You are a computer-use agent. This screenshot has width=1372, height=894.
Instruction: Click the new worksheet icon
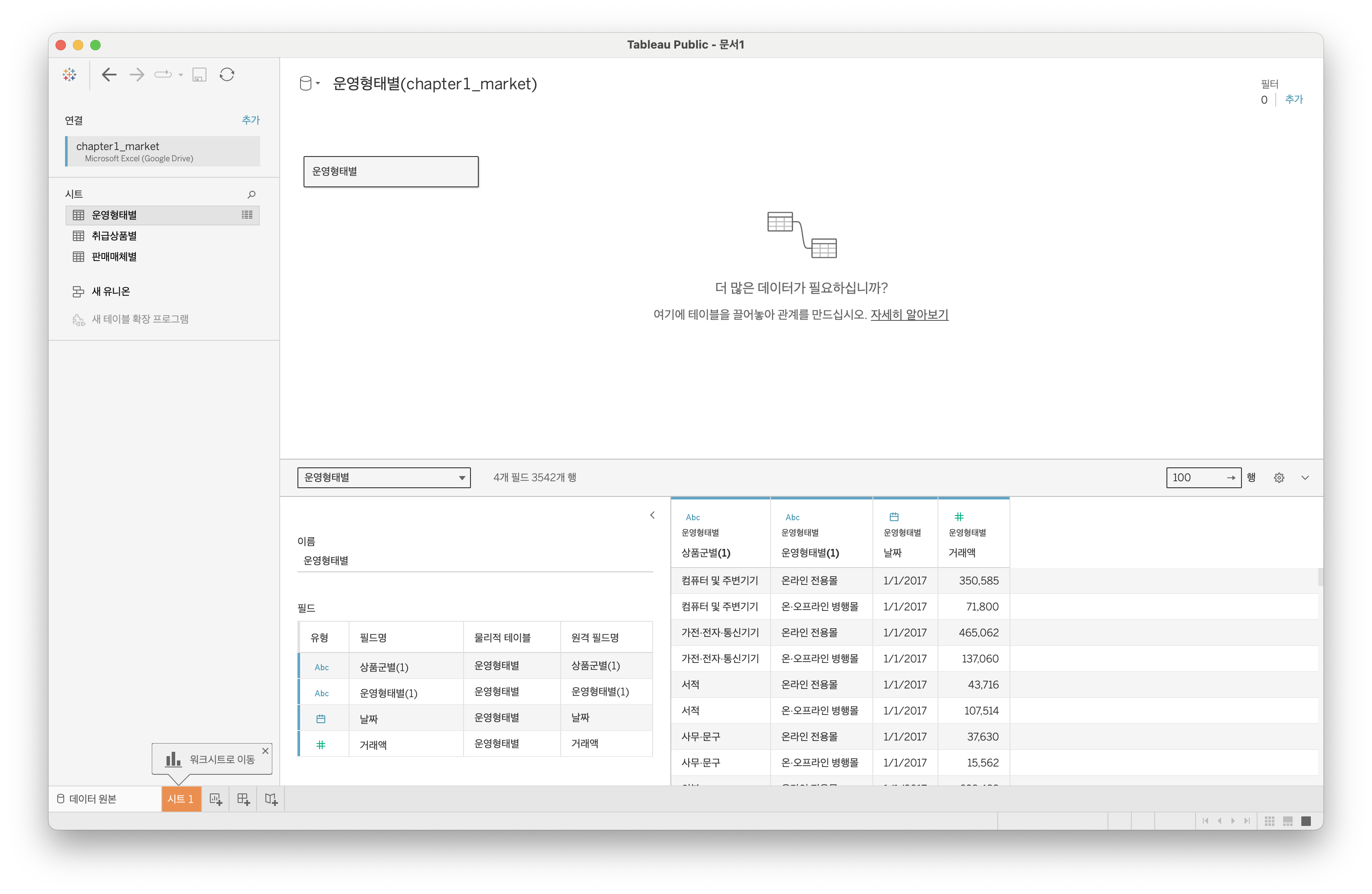[216, 799]
